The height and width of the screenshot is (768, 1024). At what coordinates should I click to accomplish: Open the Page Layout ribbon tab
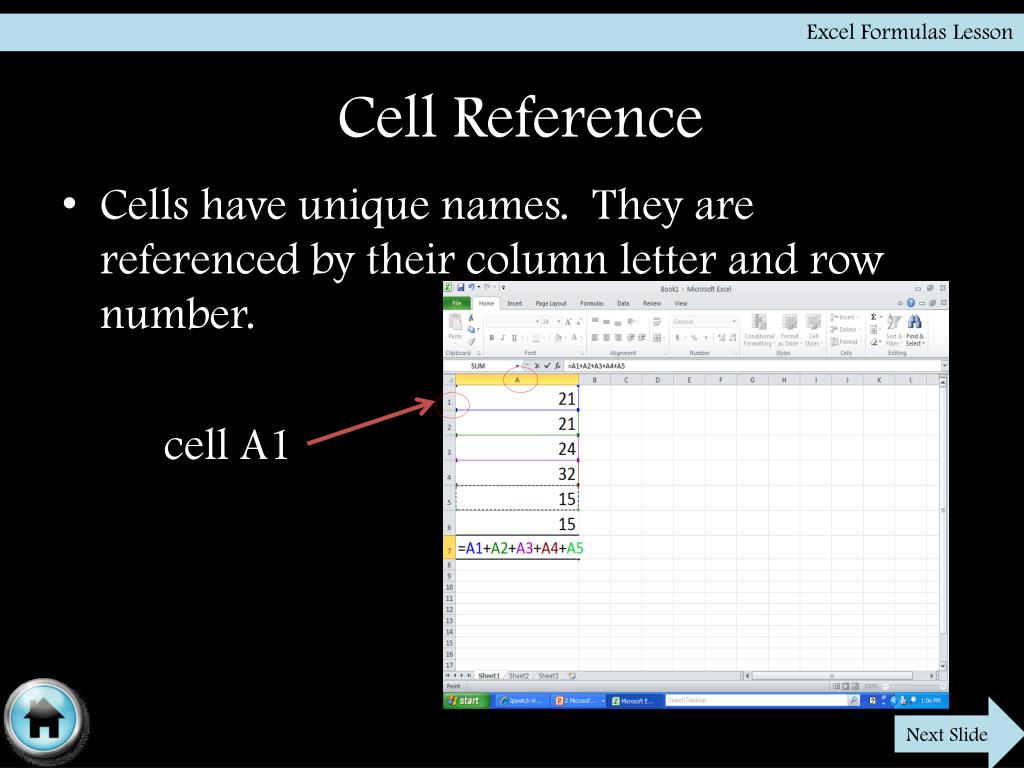[x=551, y=304]
